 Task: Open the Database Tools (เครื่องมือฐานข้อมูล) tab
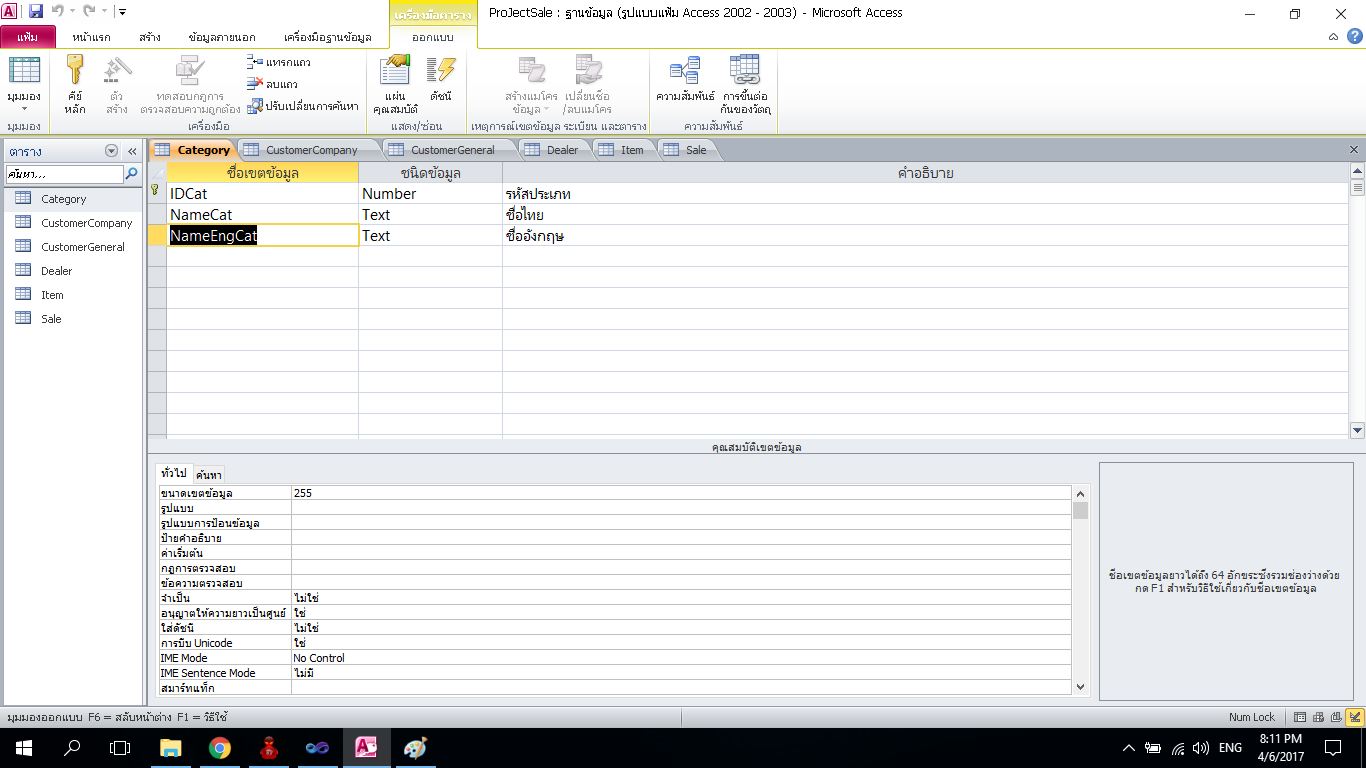328,37
